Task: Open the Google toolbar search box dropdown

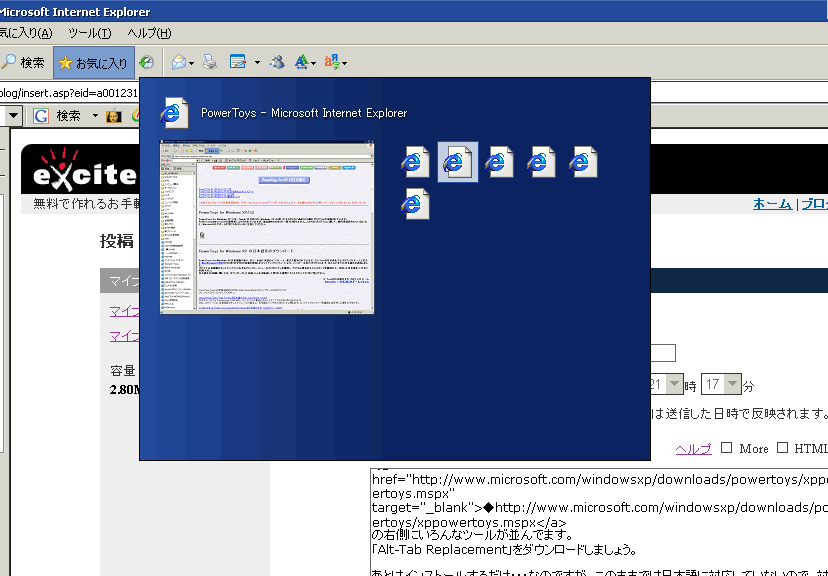Action: [13, 116]
